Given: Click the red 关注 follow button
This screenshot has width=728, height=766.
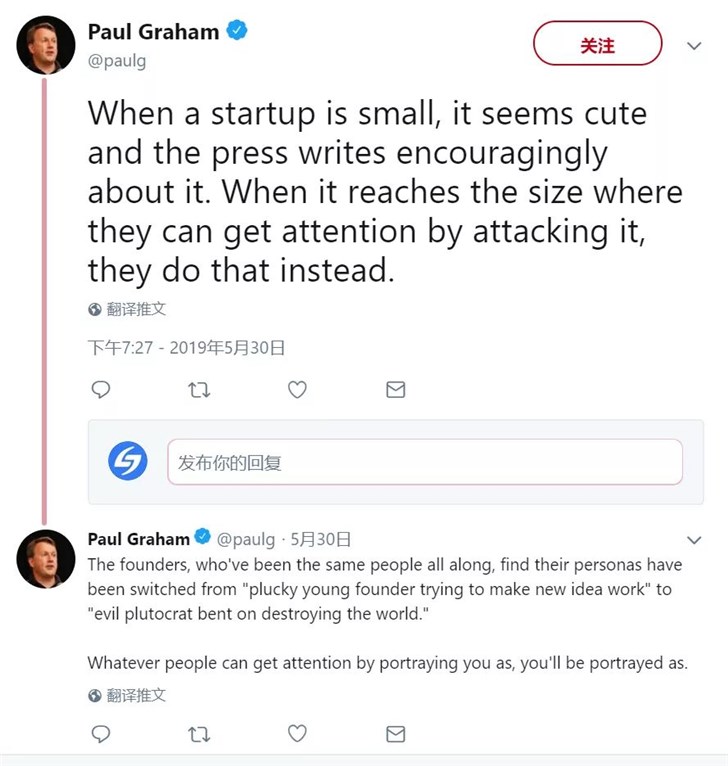Looking at the screenshot, I should (x=597, y=44).
